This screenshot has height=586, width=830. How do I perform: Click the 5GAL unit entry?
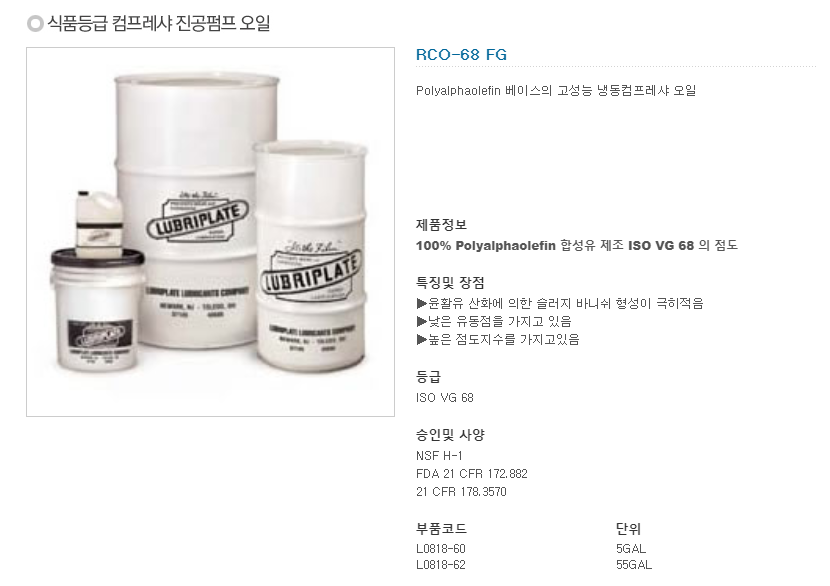(631, 549)
